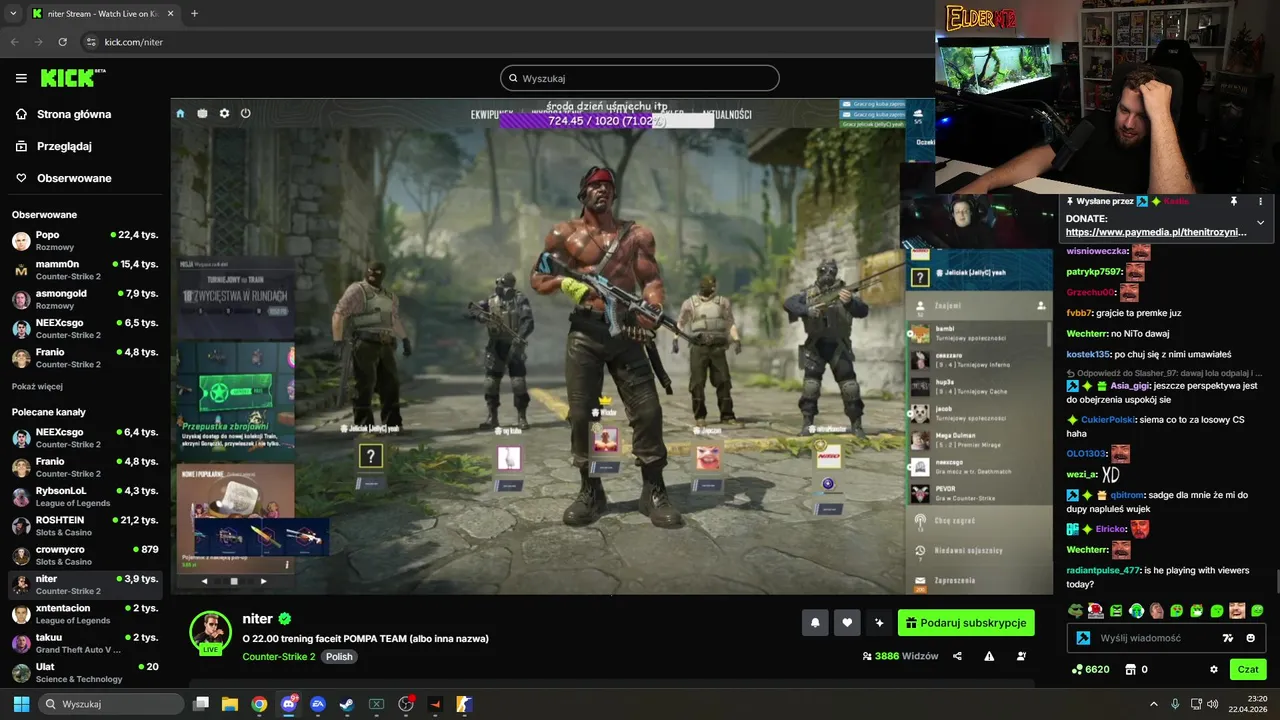Open xntentacion recommended channel
The width and height of the screenshot is (1280, 720).
[85, 613]
